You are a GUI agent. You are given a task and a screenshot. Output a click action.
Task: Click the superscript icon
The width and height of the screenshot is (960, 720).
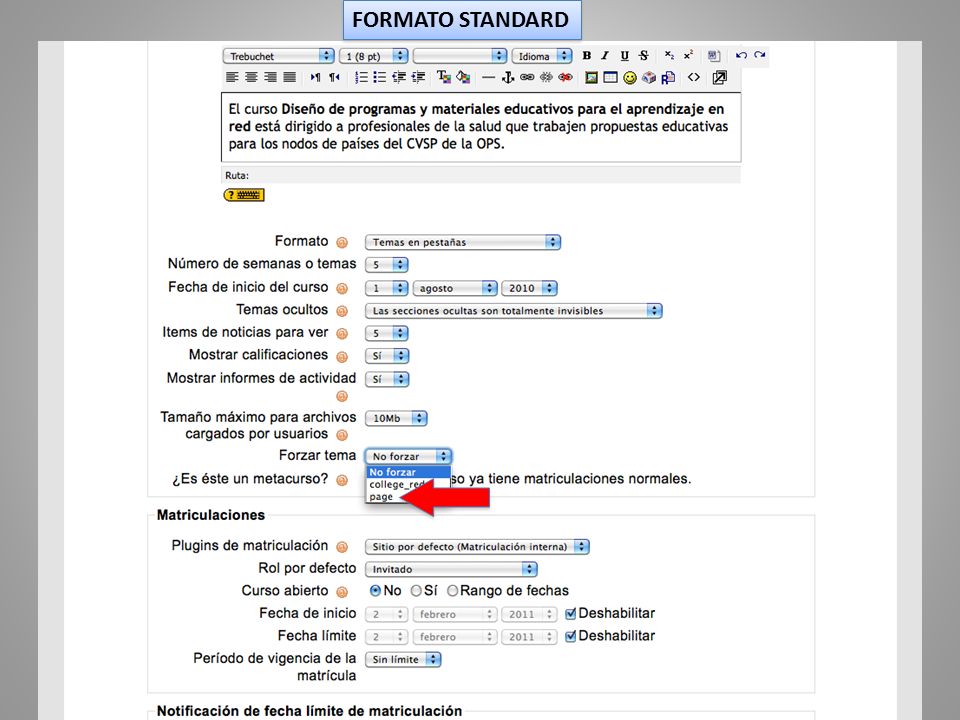(688, 56)
